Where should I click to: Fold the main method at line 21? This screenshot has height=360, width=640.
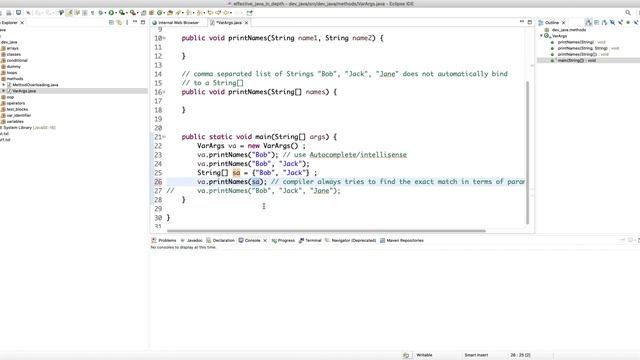click(164, 137)
